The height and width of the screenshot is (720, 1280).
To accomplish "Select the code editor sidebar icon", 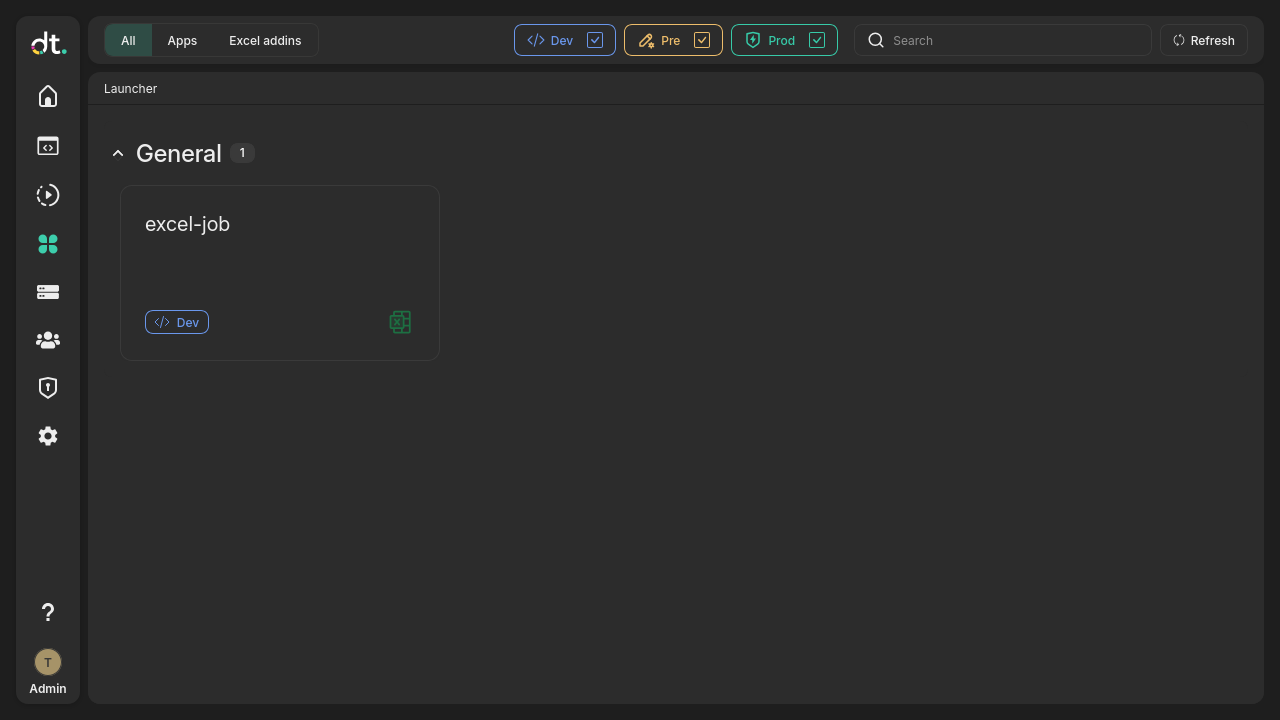I will pyautogui.click(x=48, y=146).
